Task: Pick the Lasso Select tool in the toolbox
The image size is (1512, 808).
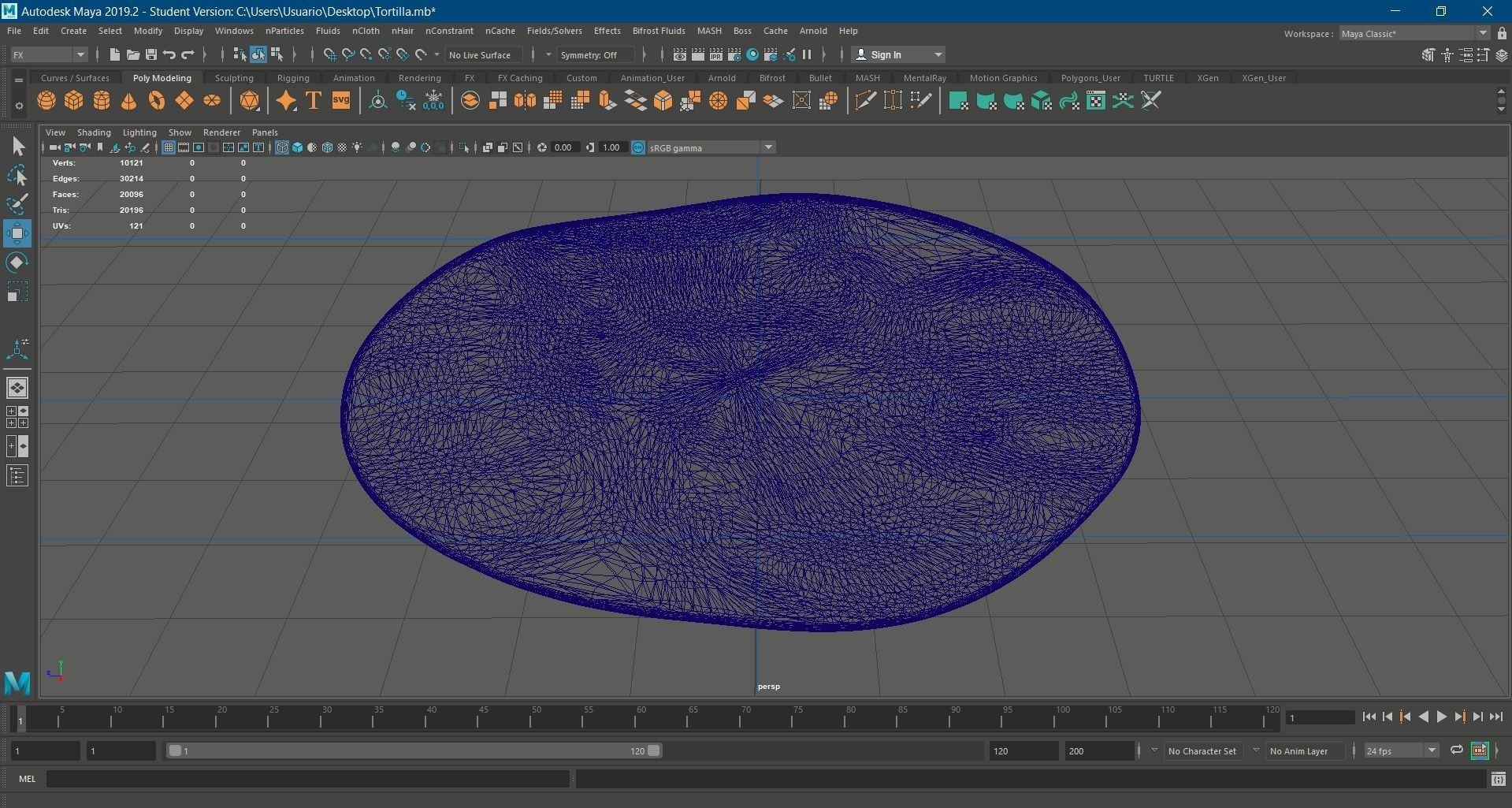Action: (x=17, y=175)
